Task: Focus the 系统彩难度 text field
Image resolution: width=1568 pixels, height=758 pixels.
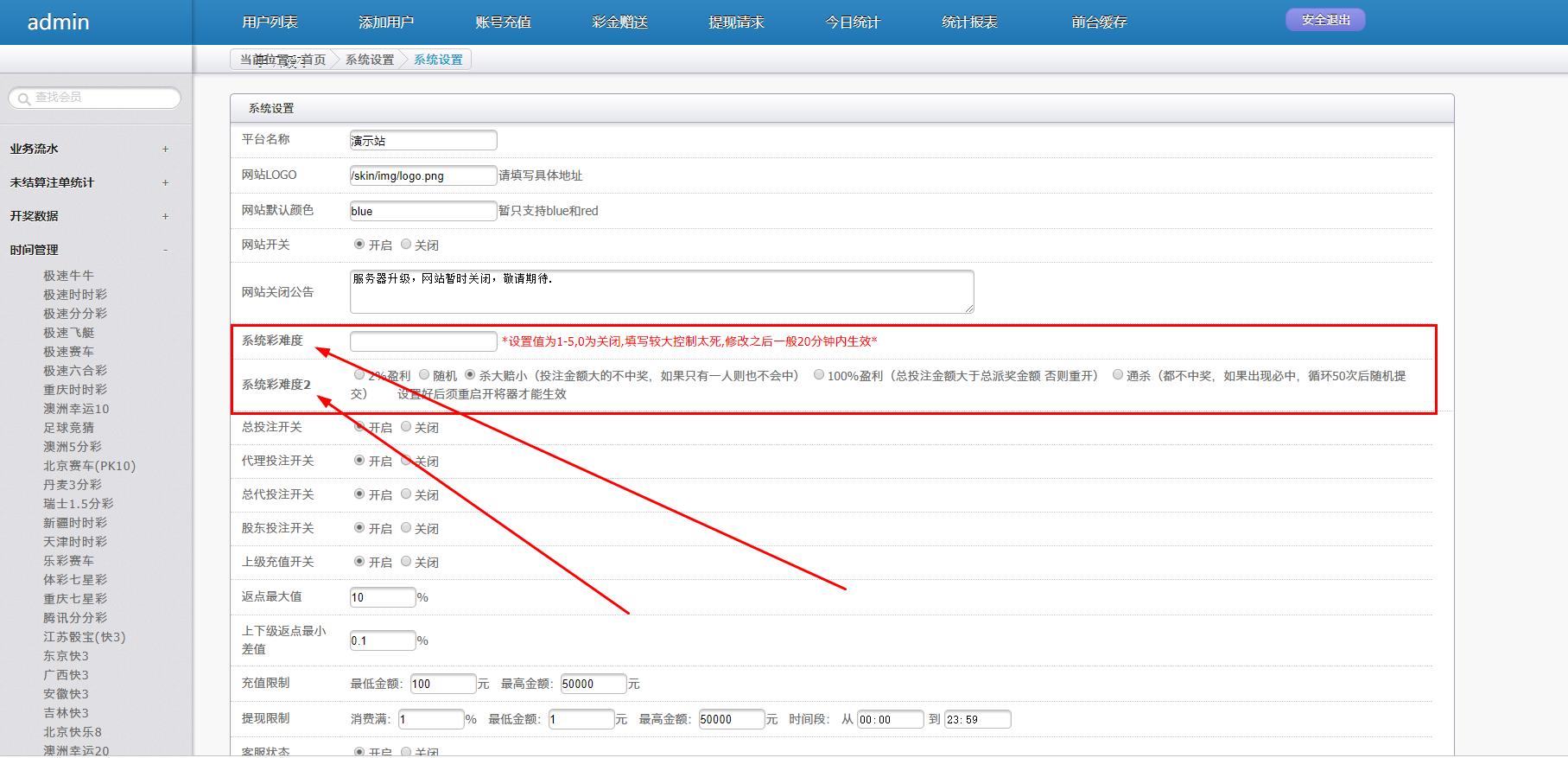Action: click(422, 341)
